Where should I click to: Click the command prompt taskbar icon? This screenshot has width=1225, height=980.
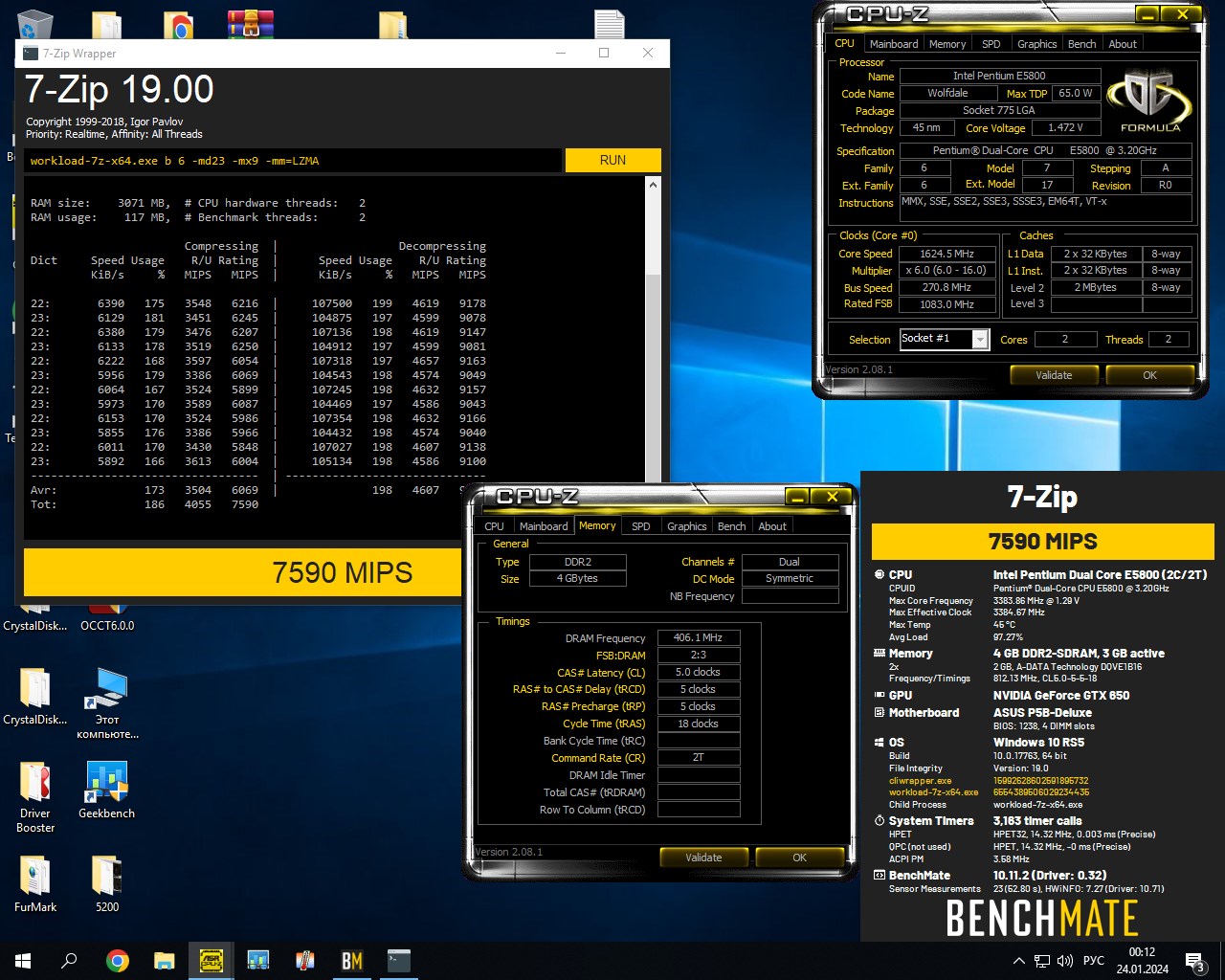(399, 961)
